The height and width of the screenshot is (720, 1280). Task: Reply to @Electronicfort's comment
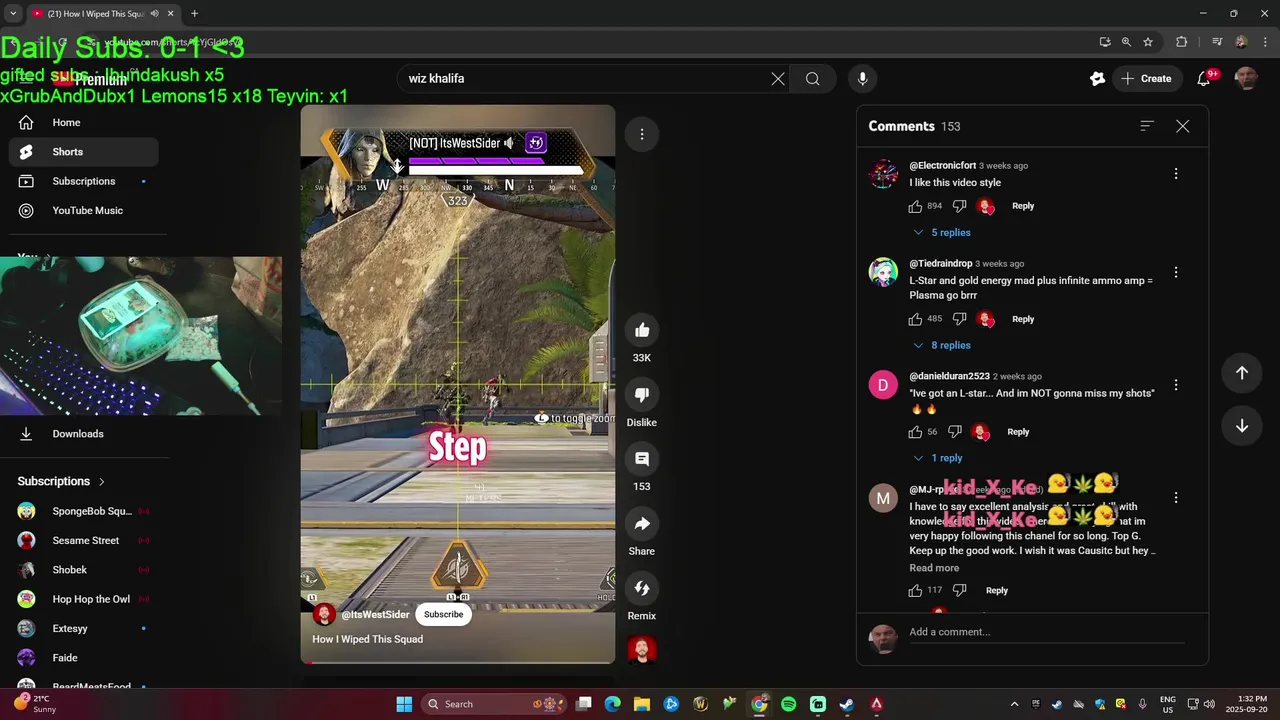point(1023,206)
